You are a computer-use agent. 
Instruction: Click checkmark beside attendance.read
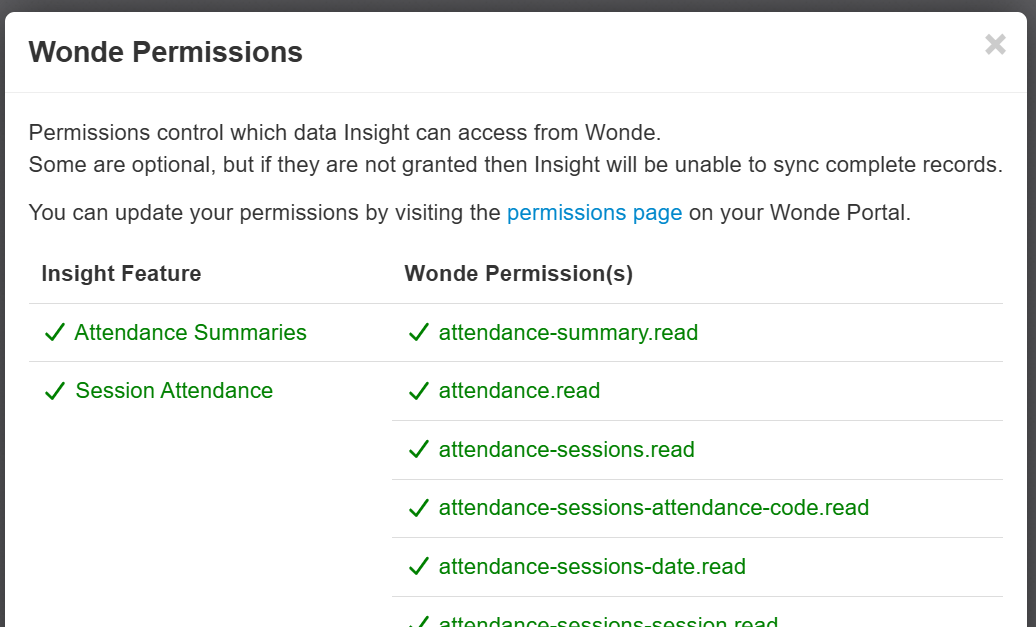pos(419,391)
